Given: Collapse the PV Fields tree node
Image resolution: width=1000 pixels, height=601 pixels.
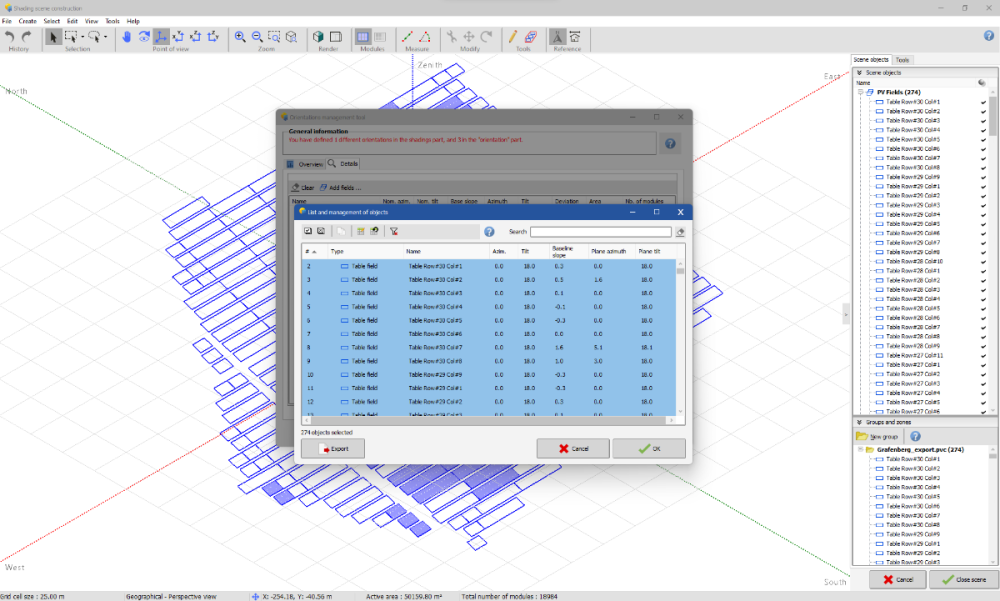Looking at the screenshot, I should [x=860, y=92].
